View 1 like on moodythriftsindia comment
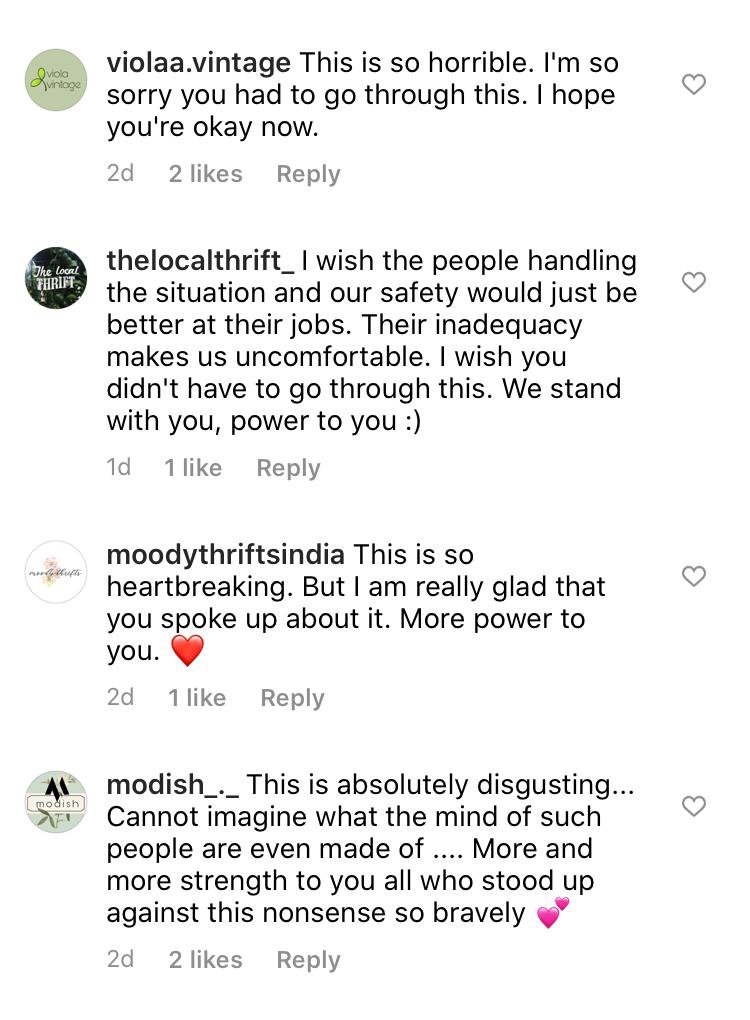 point(197,697)
